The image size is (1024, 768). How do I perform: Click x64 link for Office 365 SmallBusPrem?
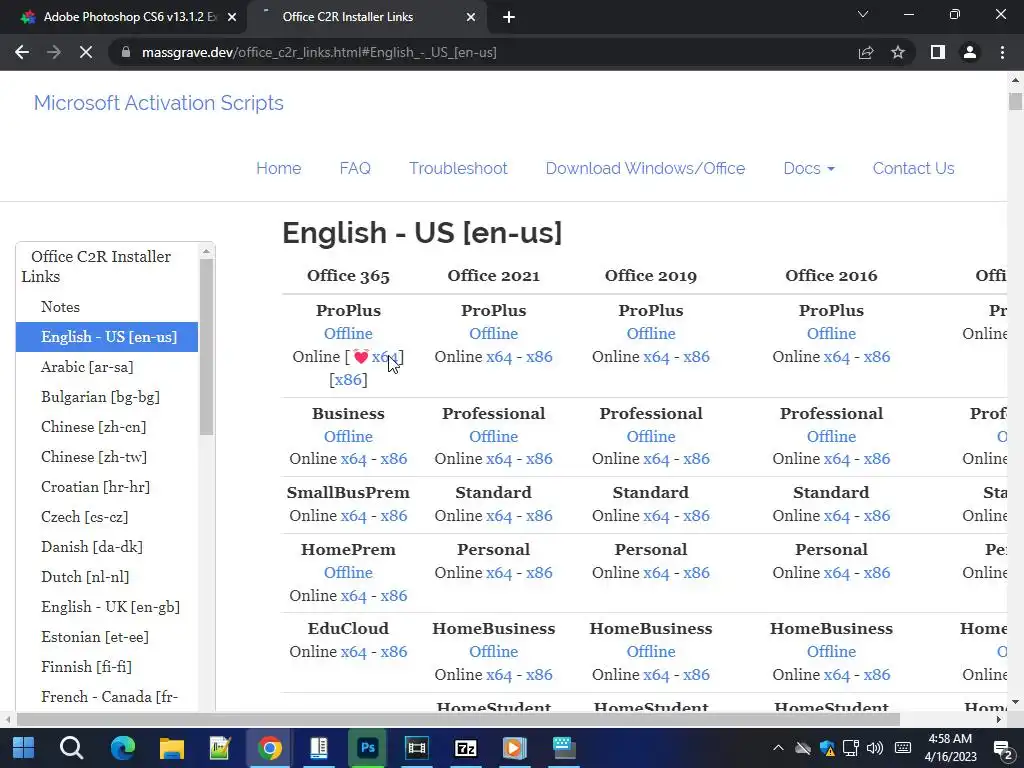(353, 516)
